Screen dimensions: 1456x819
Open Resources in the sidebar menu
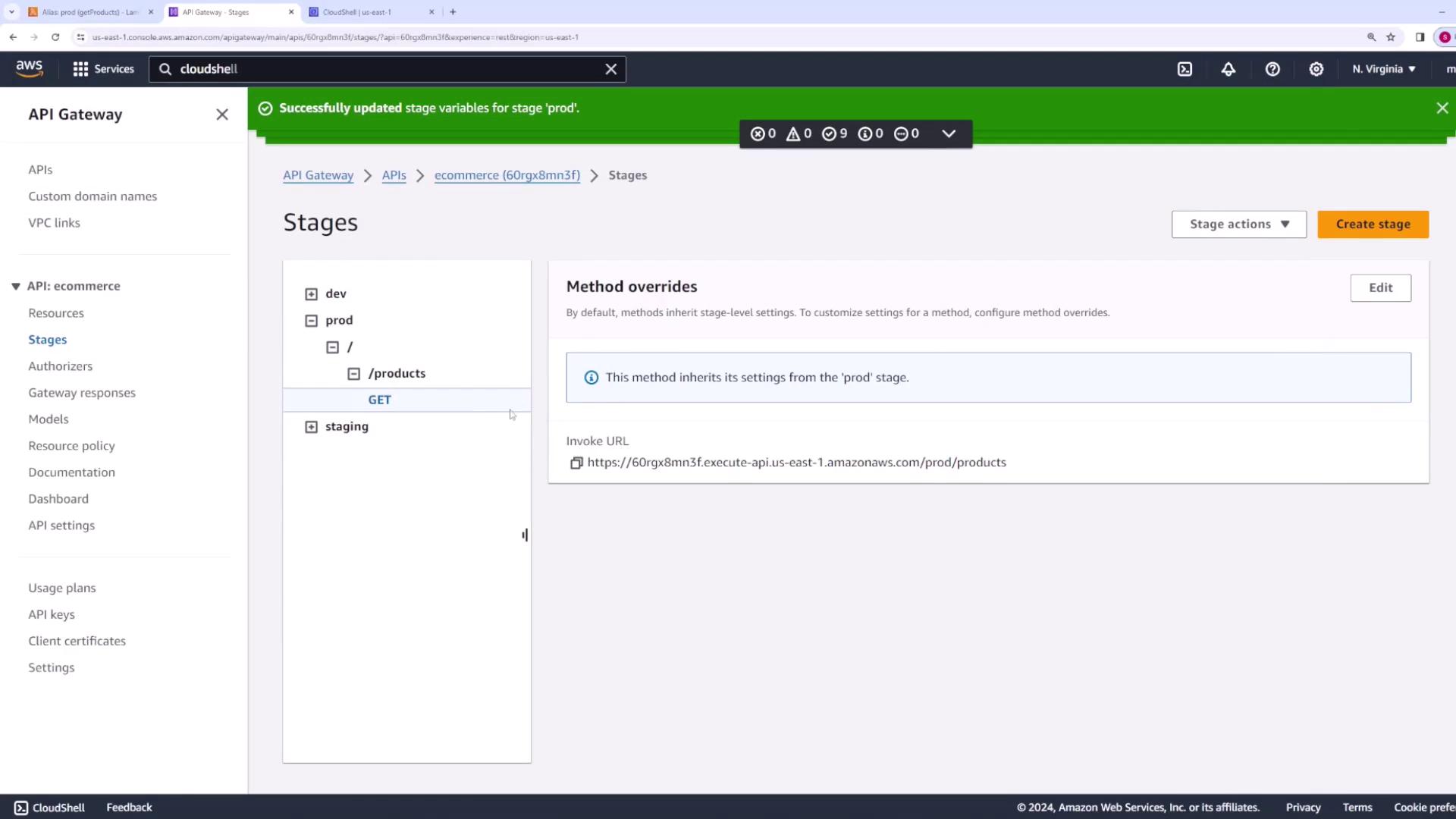[56, 313]
